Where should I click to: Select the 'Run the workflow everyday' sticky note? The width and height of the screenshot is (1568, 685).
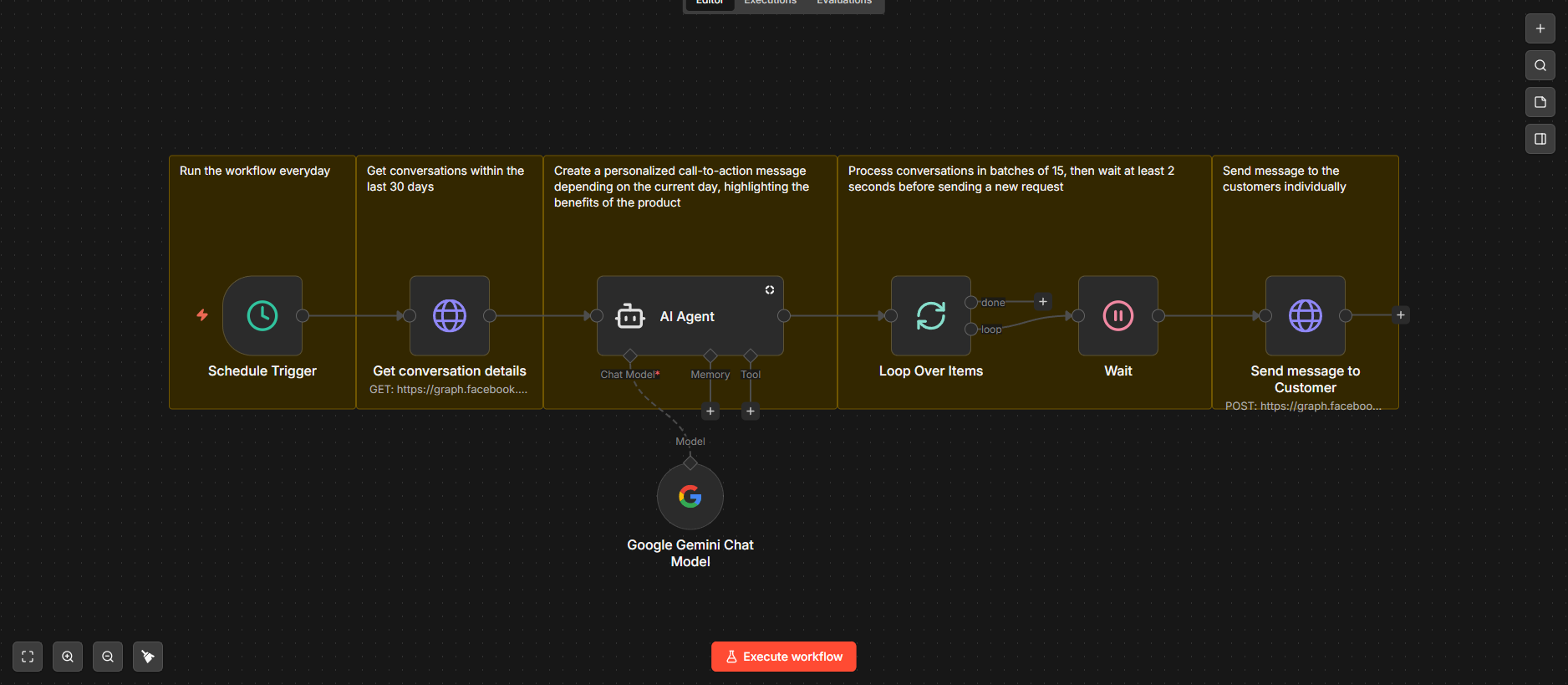(x=262, y=283)
